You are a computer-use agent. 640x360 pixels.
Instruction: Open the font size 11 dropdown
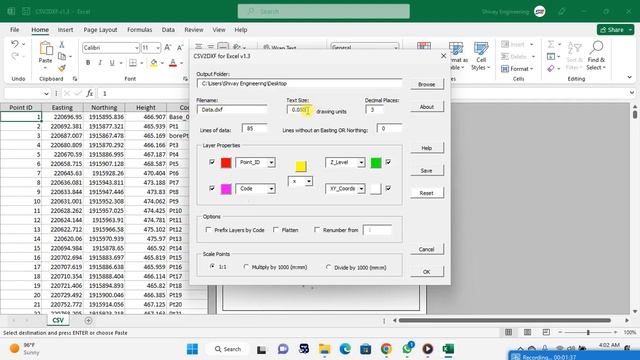[158, 48]
